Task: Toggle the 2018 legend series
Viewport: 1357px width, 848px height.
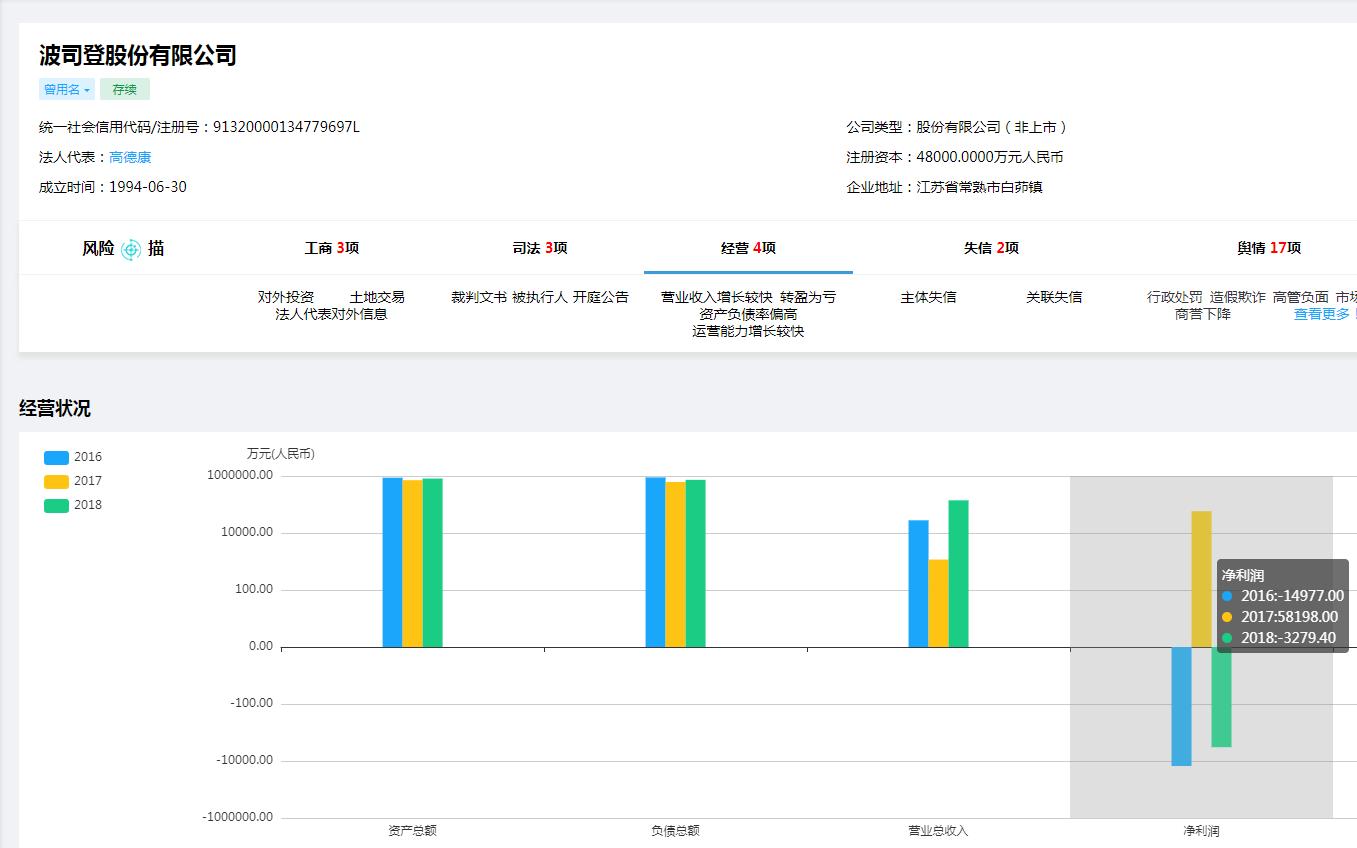Action: point(73,505)
